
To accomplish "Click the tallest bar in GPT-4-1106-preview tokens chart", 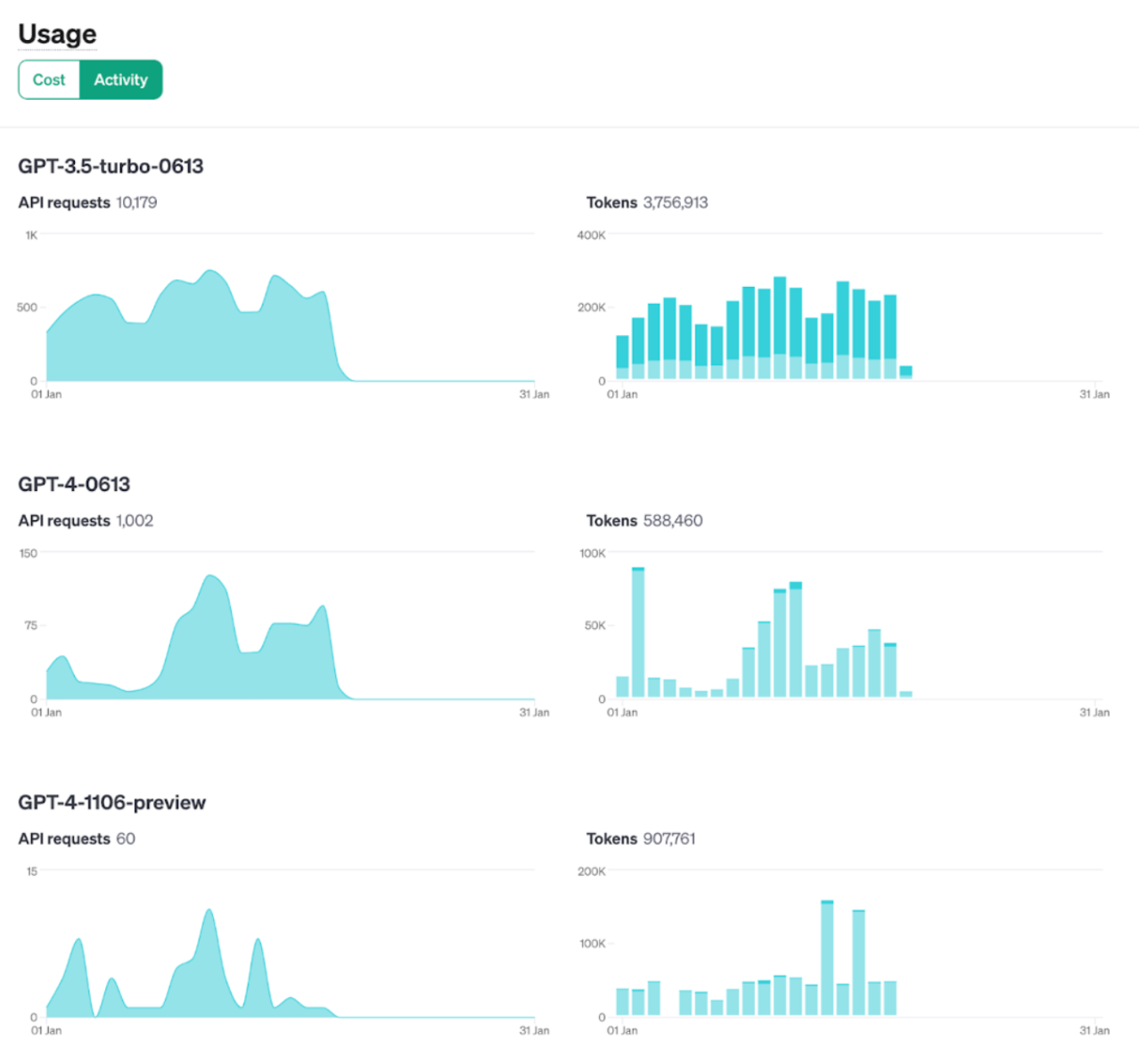I will [827, 959].
